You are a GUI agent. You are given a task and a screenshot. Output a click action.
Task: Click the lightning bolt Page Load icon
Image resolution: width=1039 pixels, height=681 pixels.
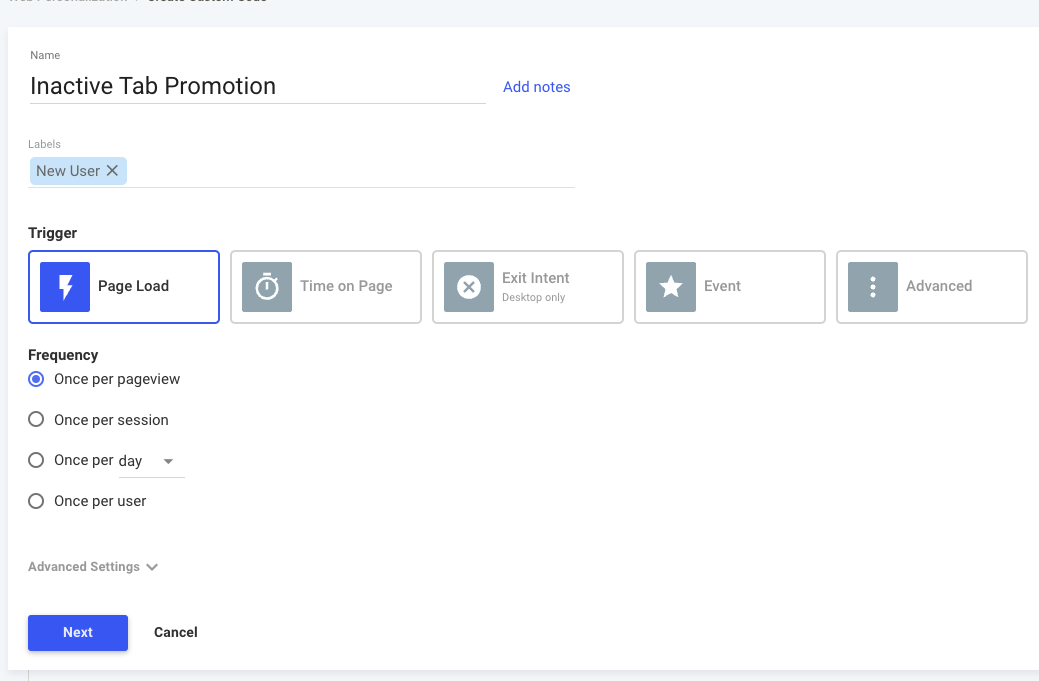(65, 287)
